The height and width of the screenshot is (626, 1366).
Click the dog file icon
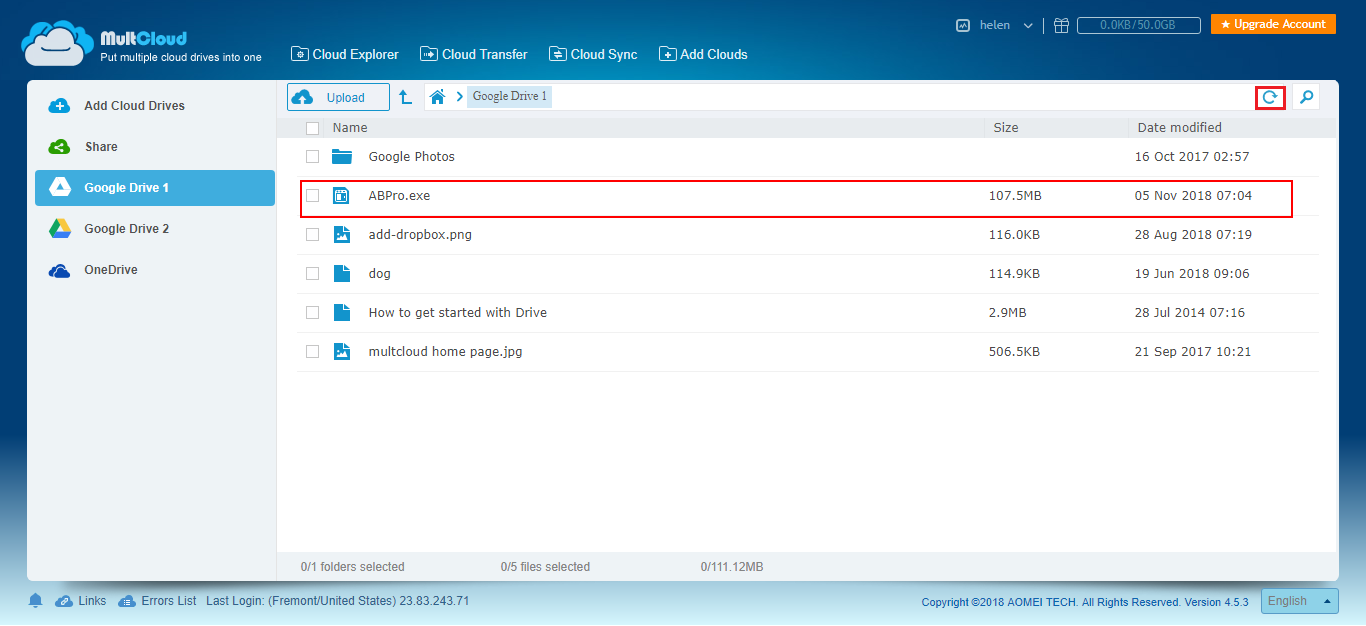pyautogui.click(x=342, y=274)
